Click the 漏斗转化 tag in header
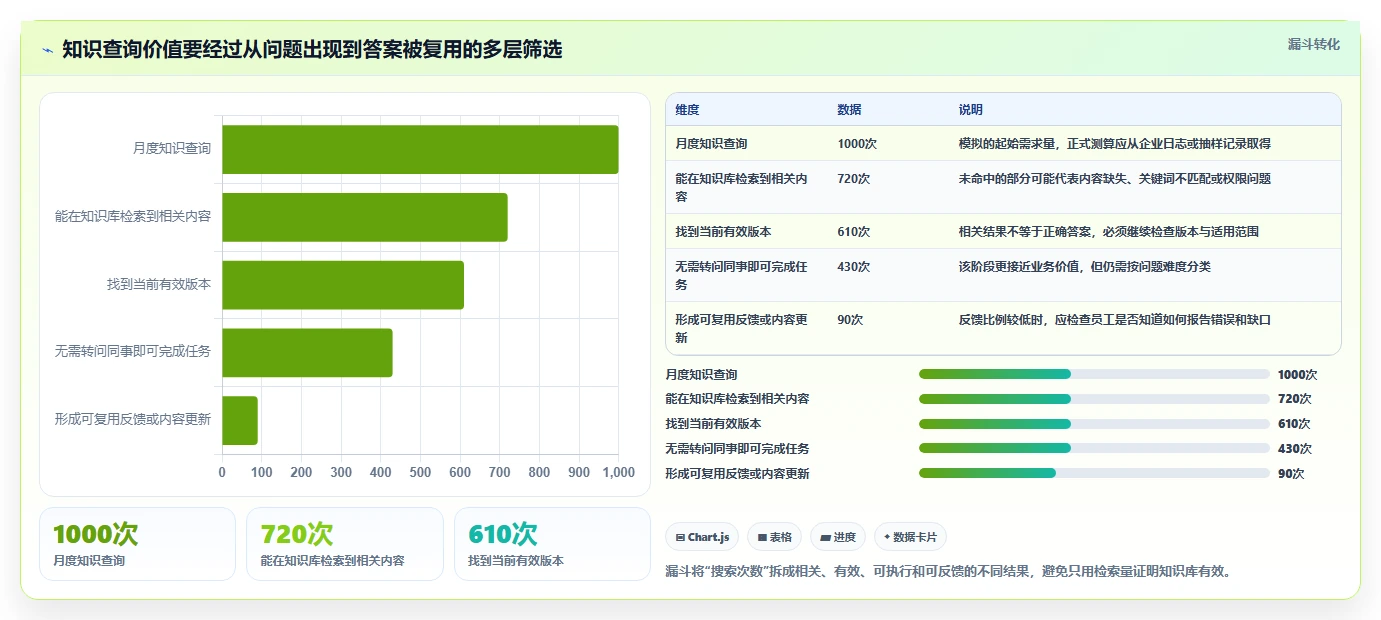The height and width of the screenshot is (620, 1381). [x=1313, y=44]
